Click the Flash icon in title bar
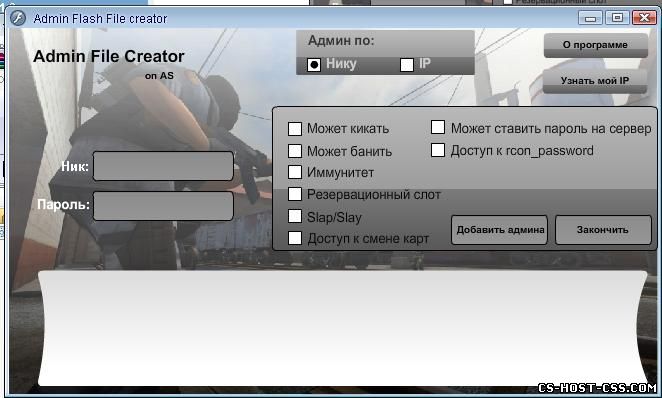 point(18,18)
